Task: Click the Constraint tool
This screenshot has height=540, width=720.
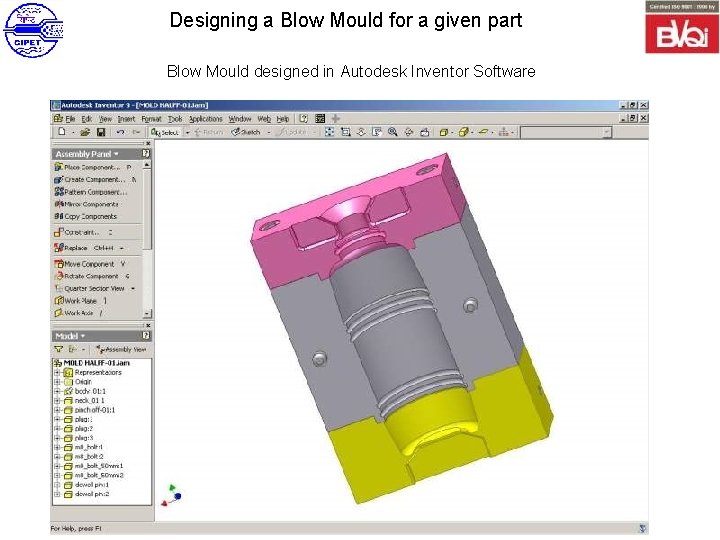Action: coord(83,232)
